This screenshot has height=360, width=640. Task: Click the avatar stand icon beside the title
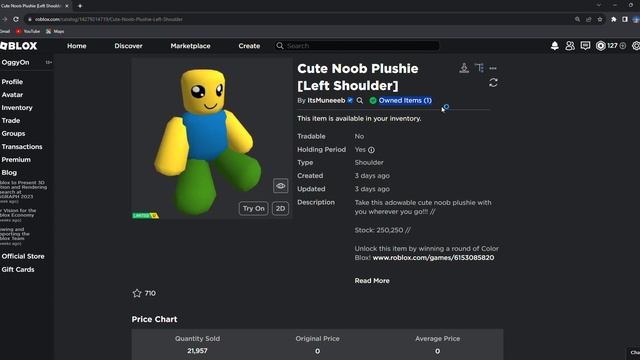[464, 68]
